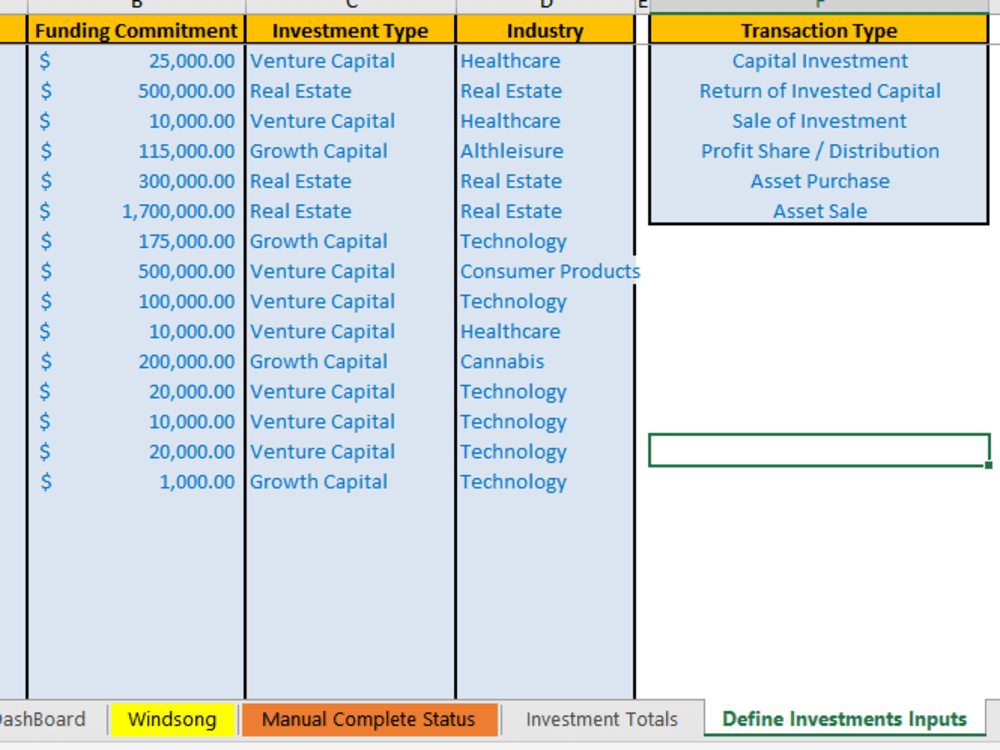Click the 1,700,000.00 funding cell
The image size is (1000, 750).
(136, 211)
